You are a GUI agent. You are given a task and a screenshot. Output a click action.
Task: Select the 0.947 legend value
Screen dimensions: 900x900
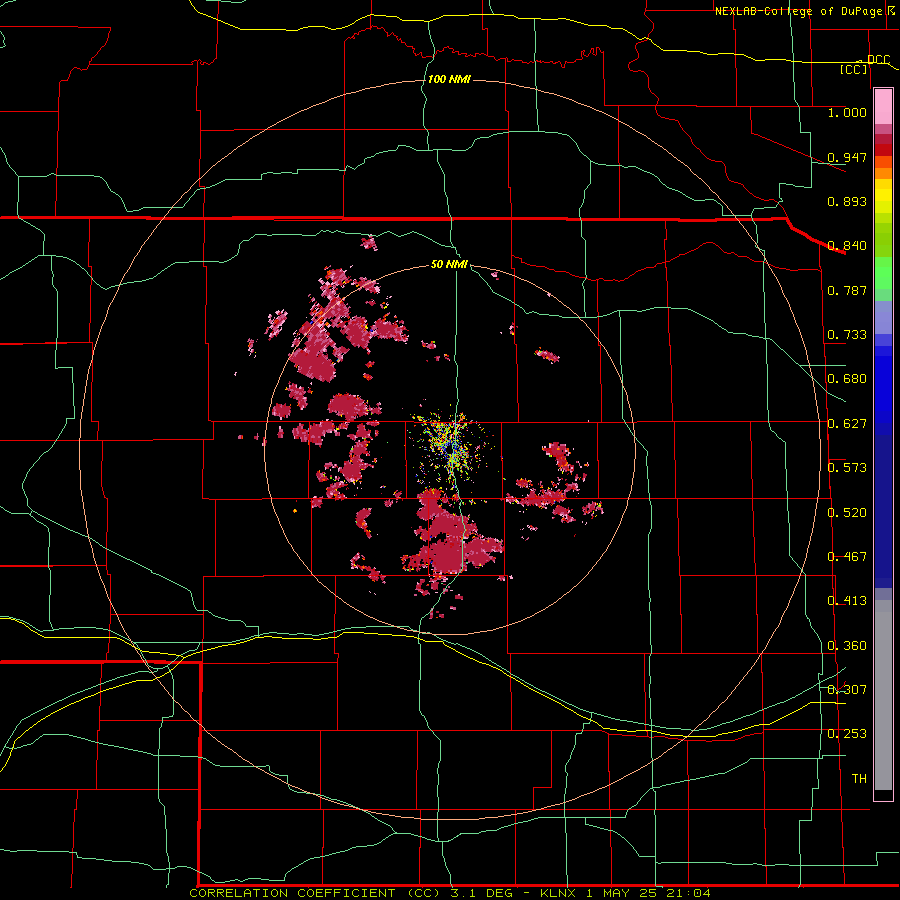(847, 157)
